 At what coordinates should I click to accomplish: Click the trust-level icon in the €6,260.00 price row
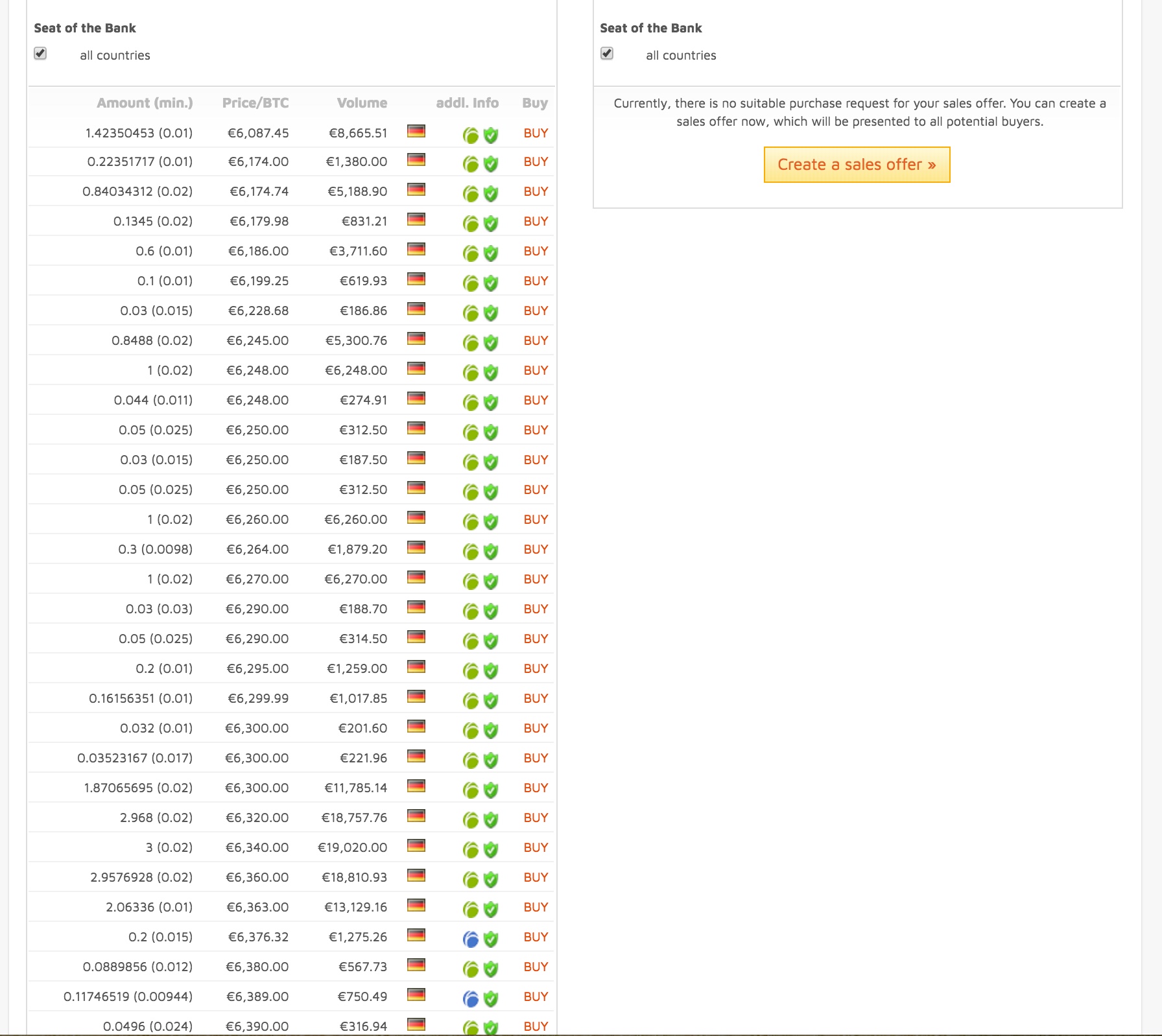pos(471,522)
